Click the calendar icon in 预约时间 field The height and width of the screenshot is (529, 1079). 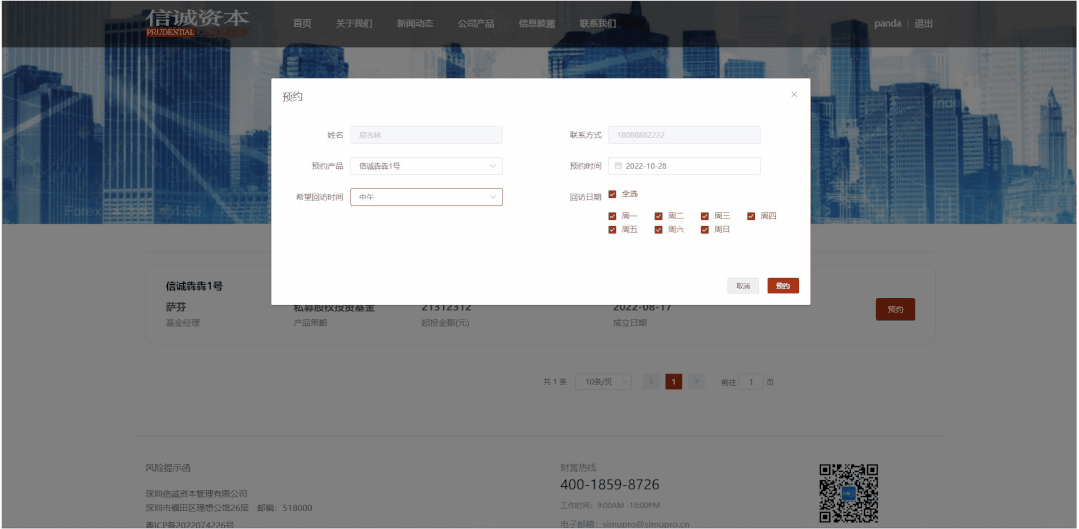coord(618,166)
